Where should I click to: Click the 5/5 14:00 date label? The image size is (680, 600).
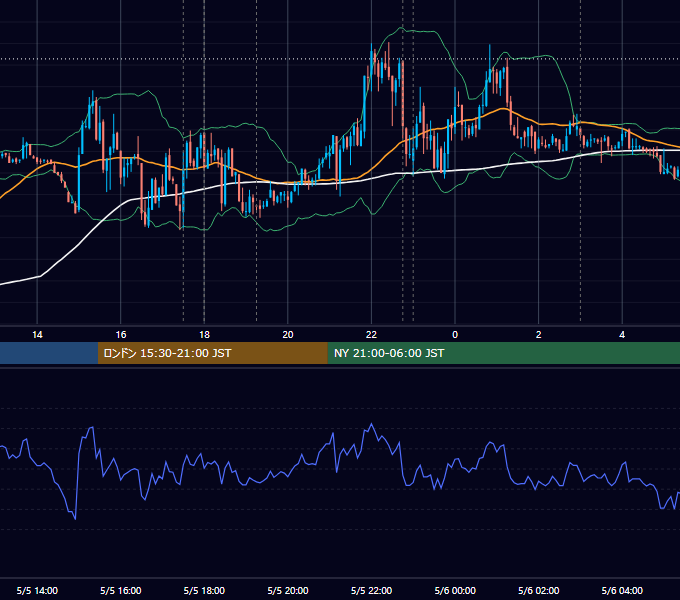pos(37,590)
